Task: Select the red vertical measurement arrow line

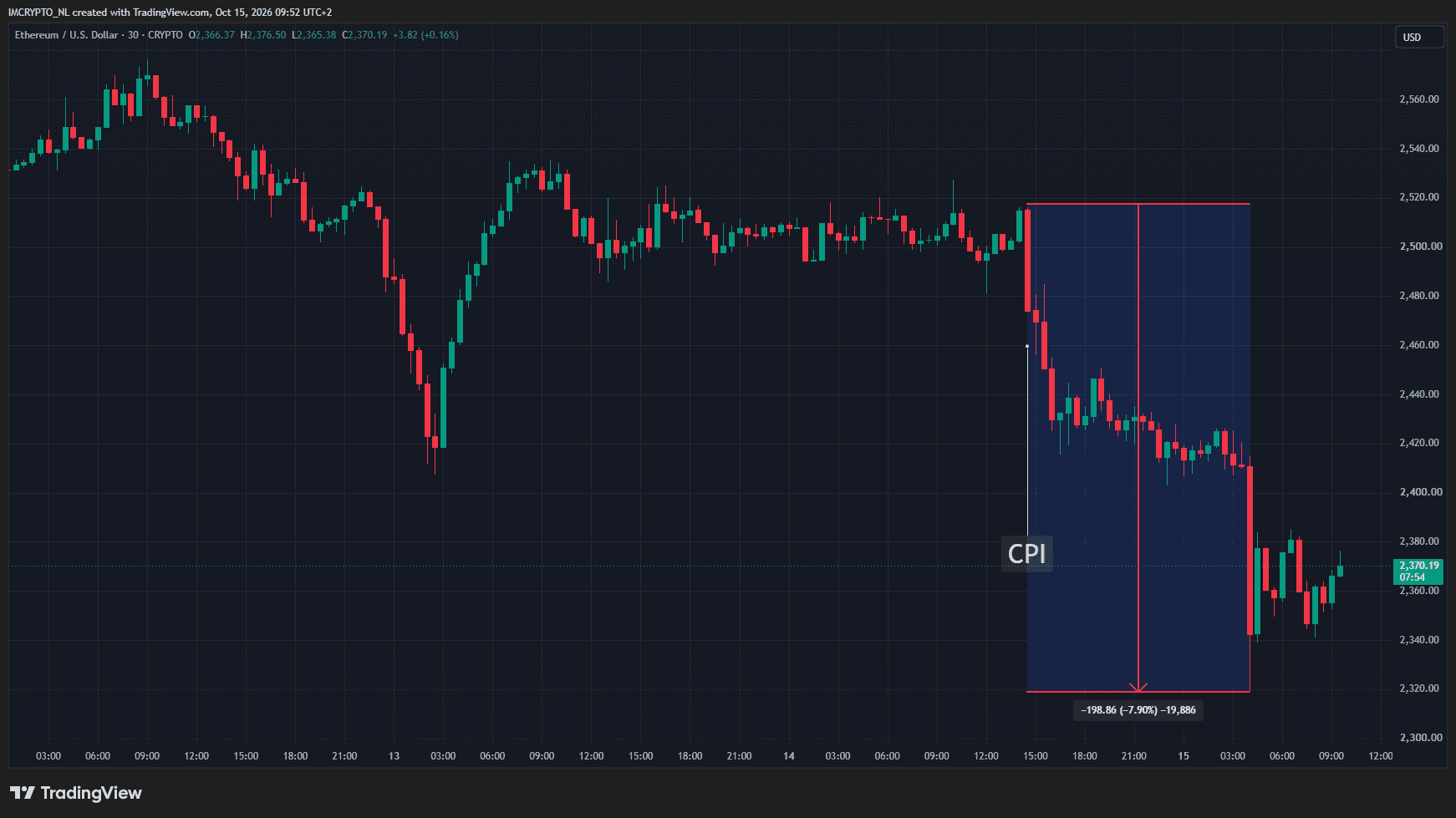Action: (1138, 448)
